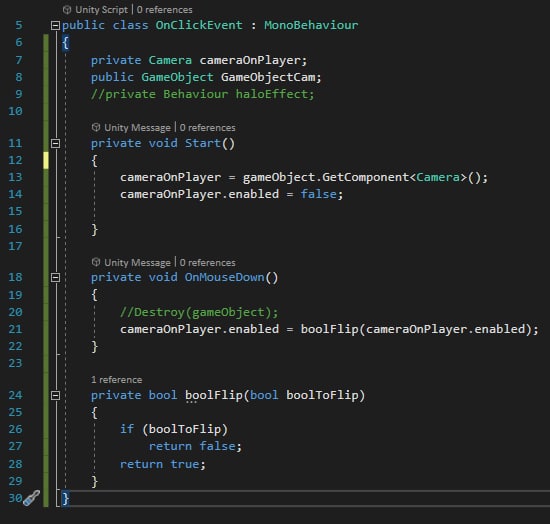The height and width of the screenshot is (524, 550).
Task: Open '1 reference' link above boolFlip
Action: (x=116, y=379)
